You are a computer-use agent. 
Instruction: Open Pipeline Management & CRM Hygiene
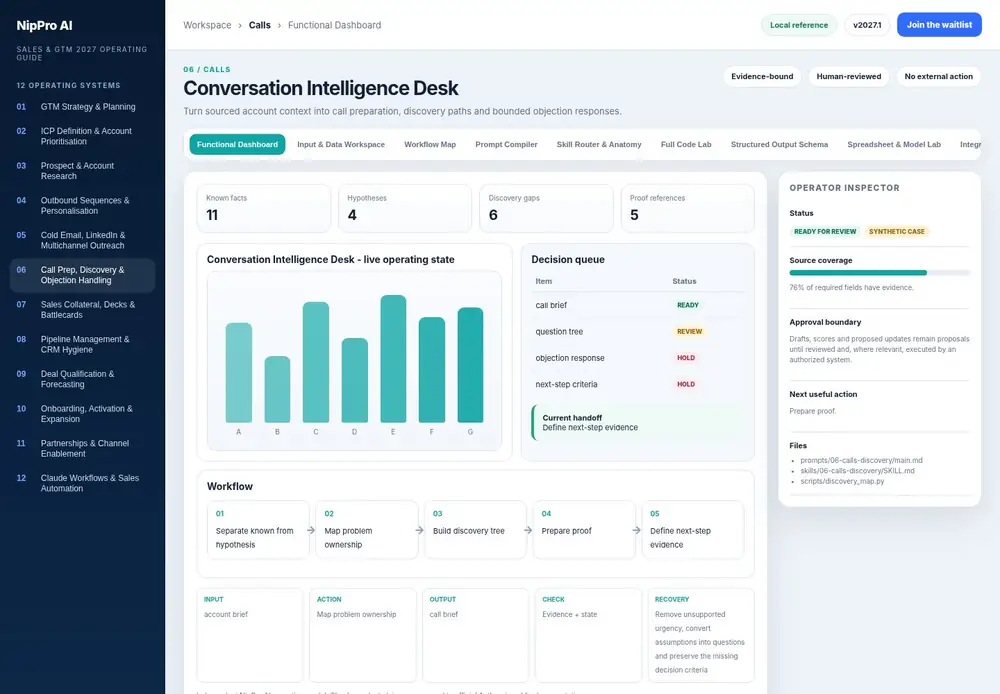tap(82, 344)
